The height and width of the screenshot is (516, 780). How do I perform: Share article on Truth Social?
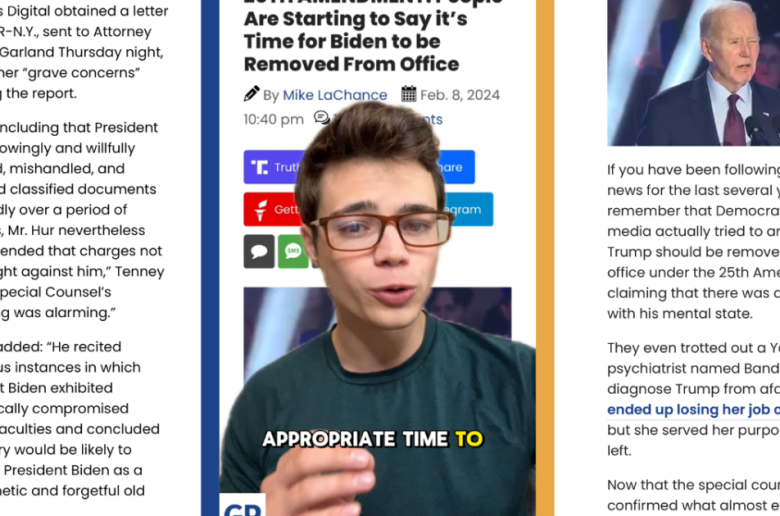pyautogui.click(x=274, y=167)
